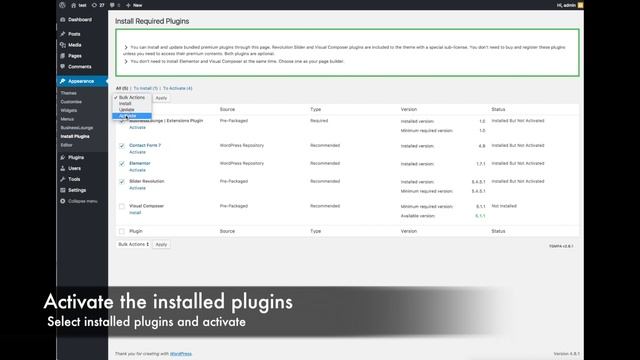Open the Elementor plugin name link
The width and height of the screenshot is (640, 360).
click(140, 163)
